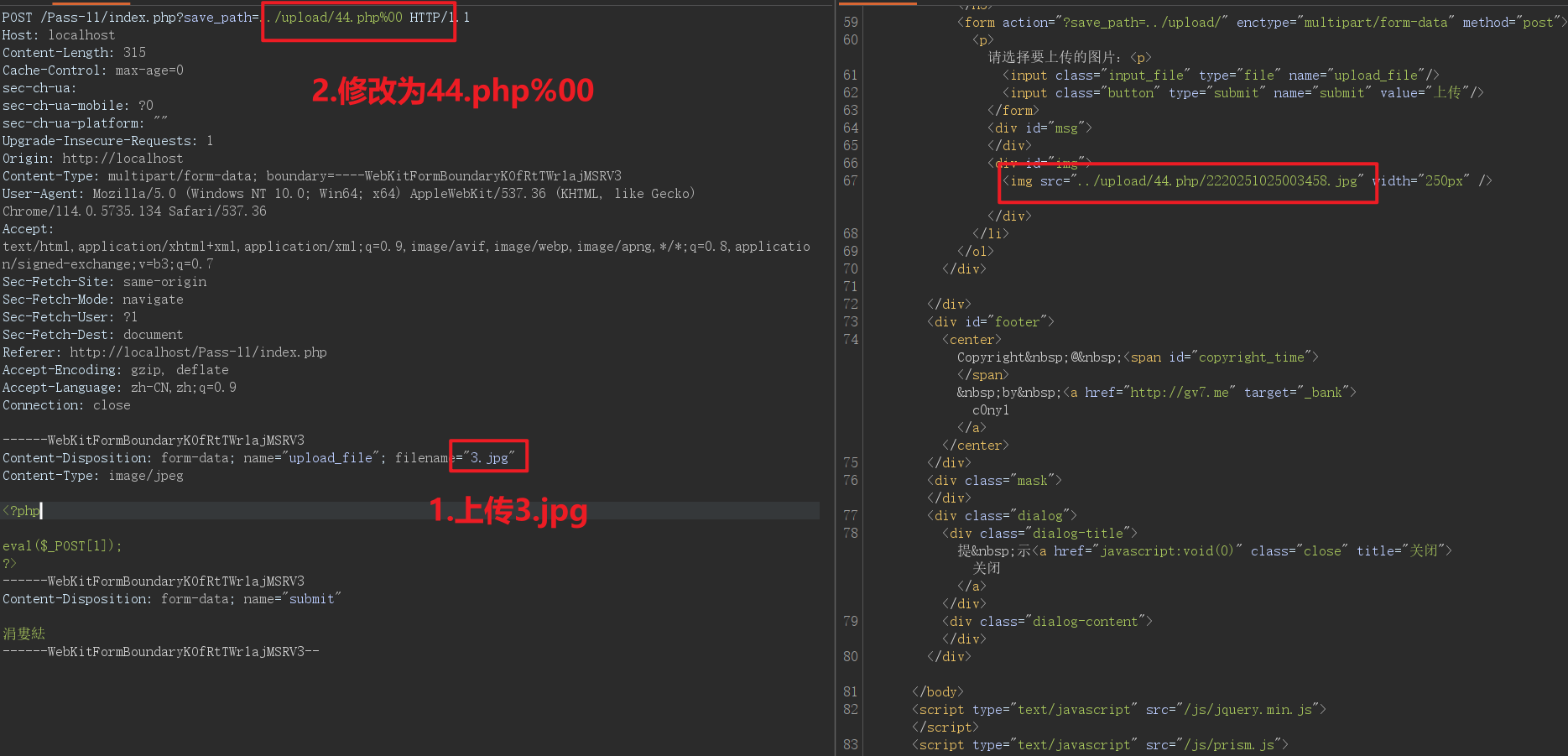Click the final WebKitFormBoundary line ending in '--'

pyautogui.click(x=161, y=651)
